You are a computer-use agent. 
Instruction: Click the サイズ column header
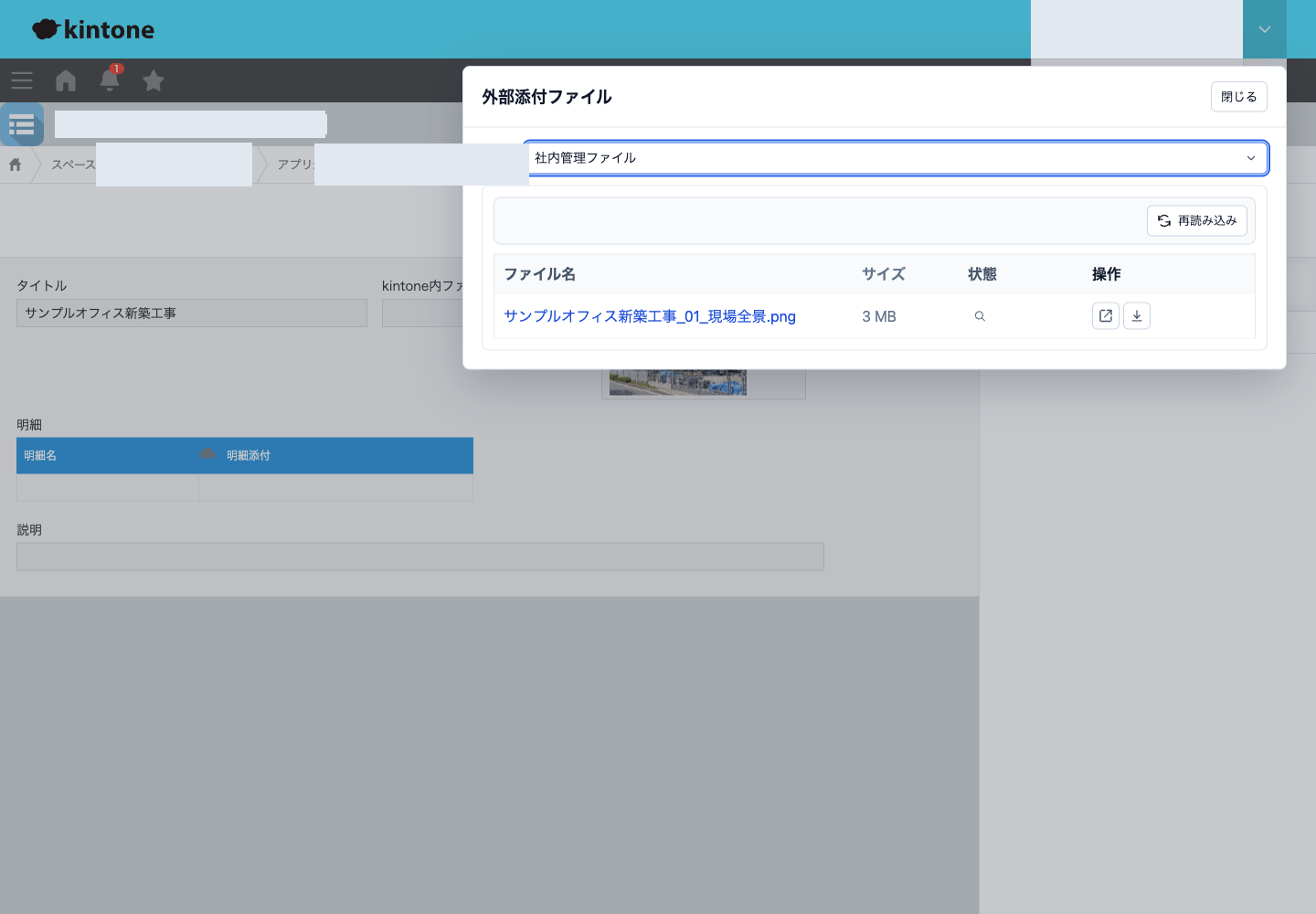[884, 274]
